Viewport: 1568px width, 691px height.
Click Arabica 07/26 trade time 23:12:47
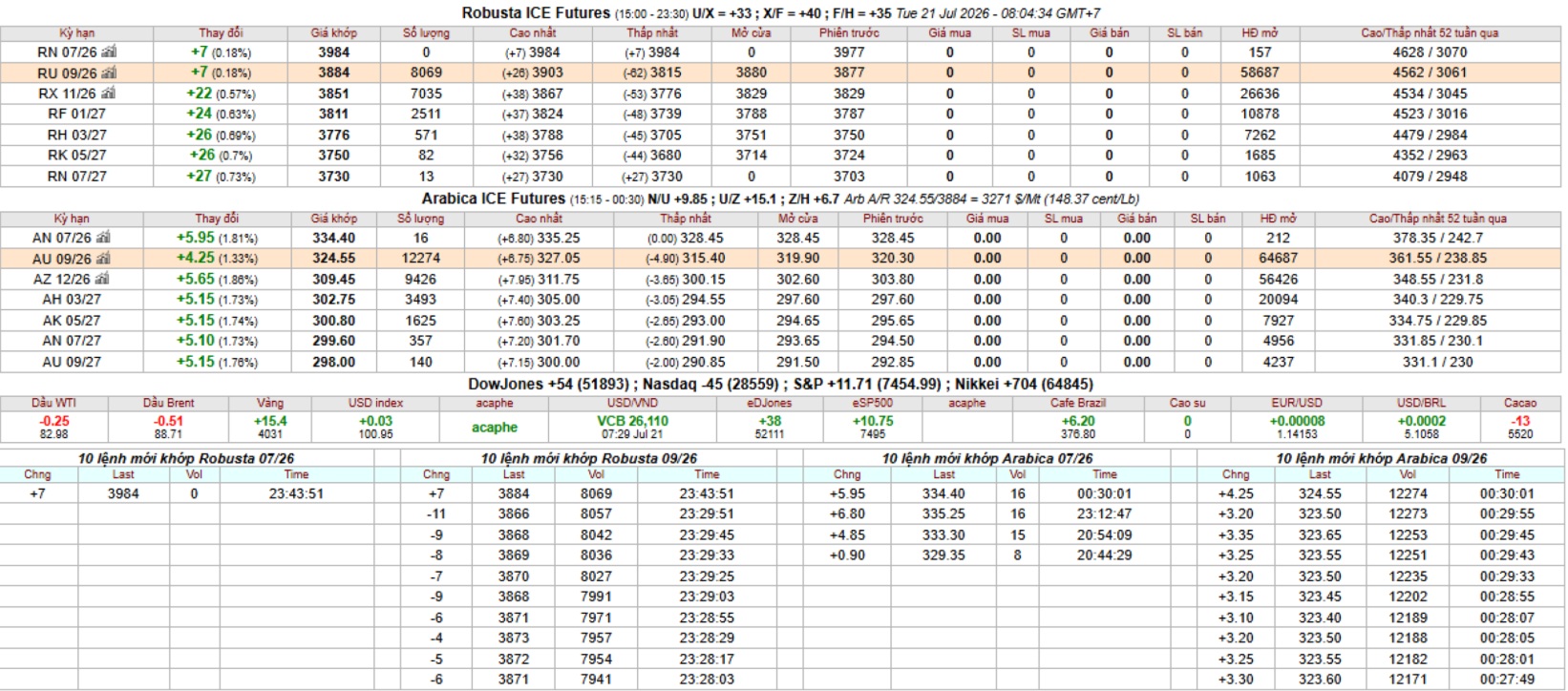(1105, 514)
